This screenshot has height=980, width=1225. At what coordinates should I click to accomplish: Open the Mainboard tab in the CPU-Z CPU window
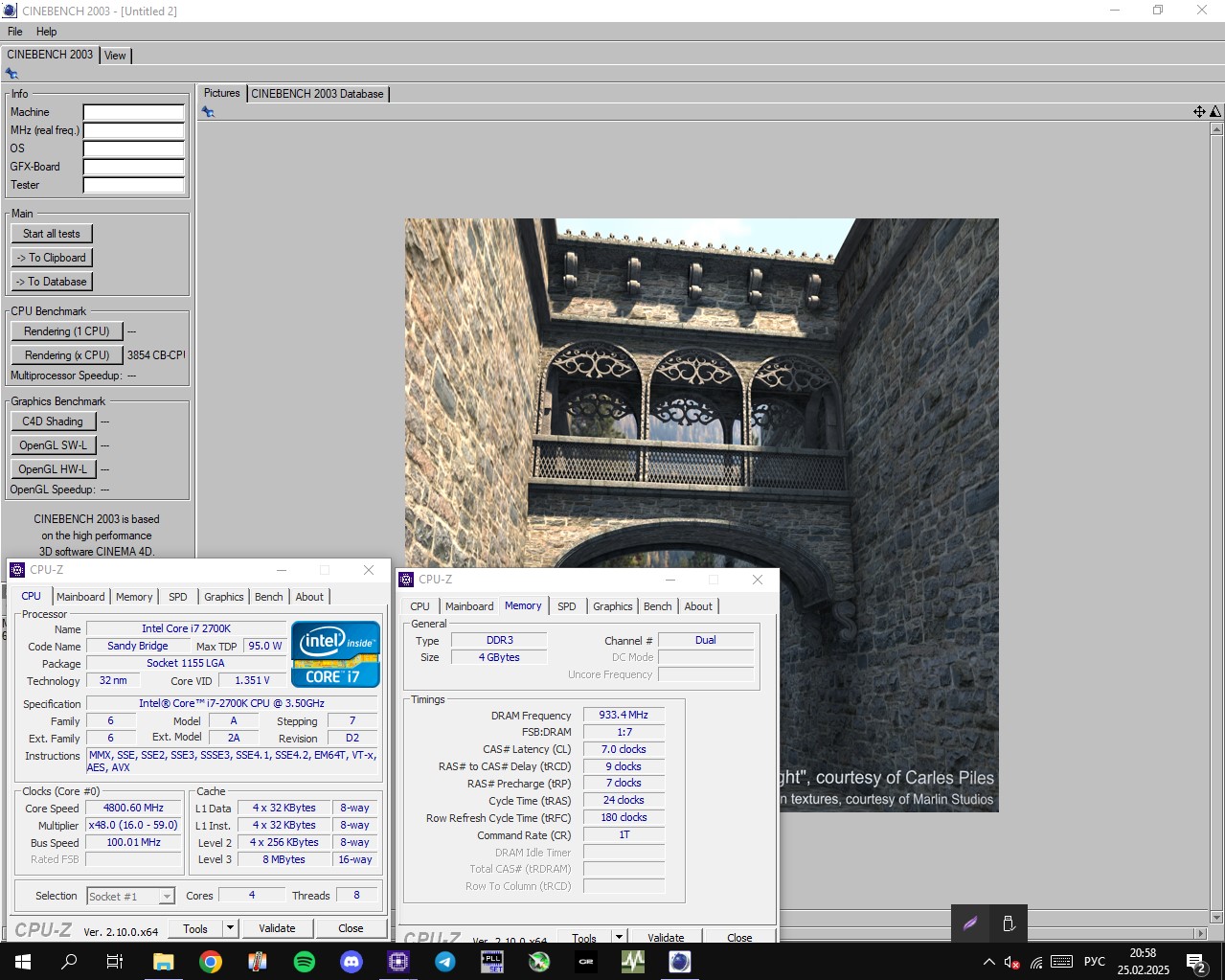click(x=80, y=597)
